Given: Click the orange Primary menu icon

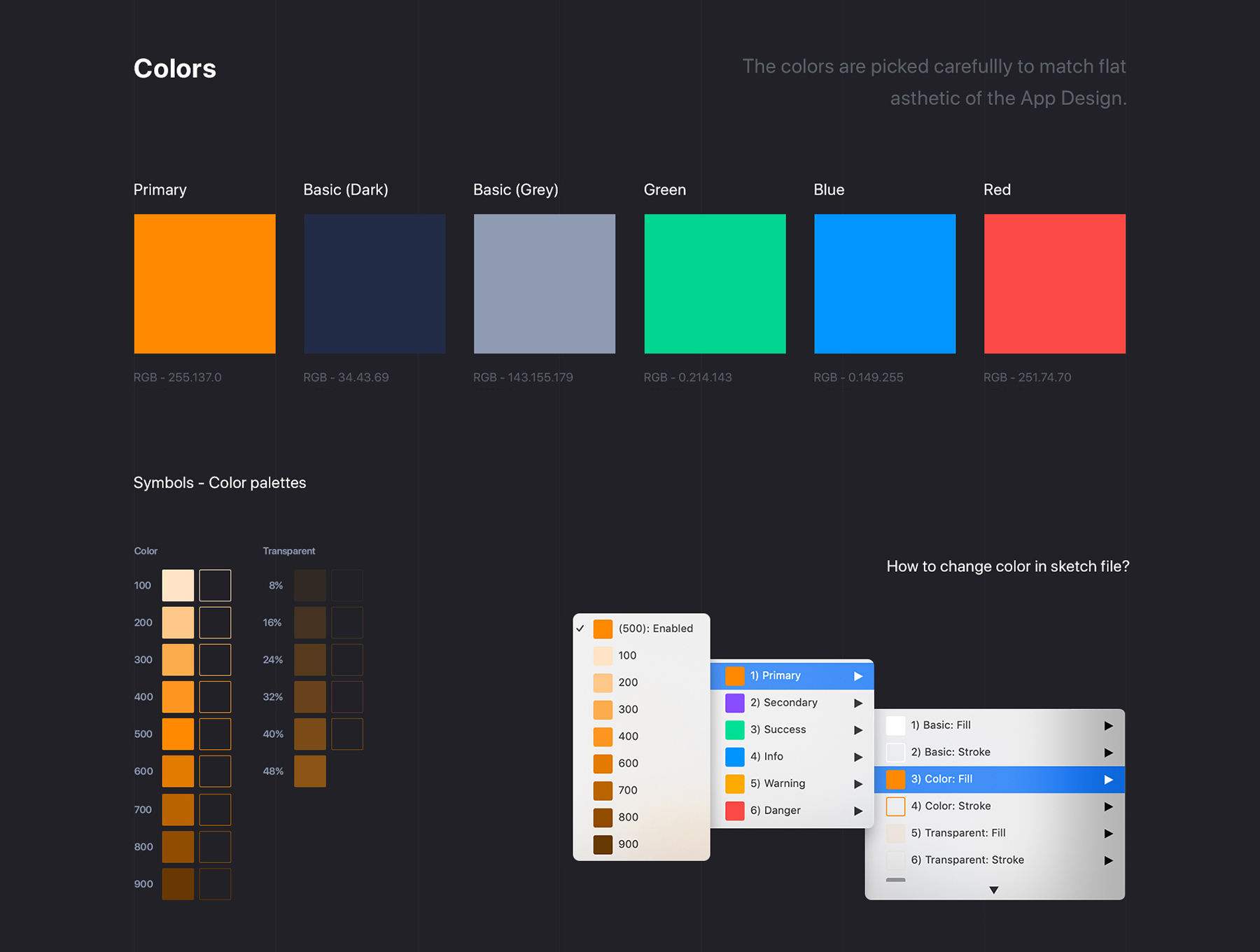Looking at the screenshot, I should (734, 676).
